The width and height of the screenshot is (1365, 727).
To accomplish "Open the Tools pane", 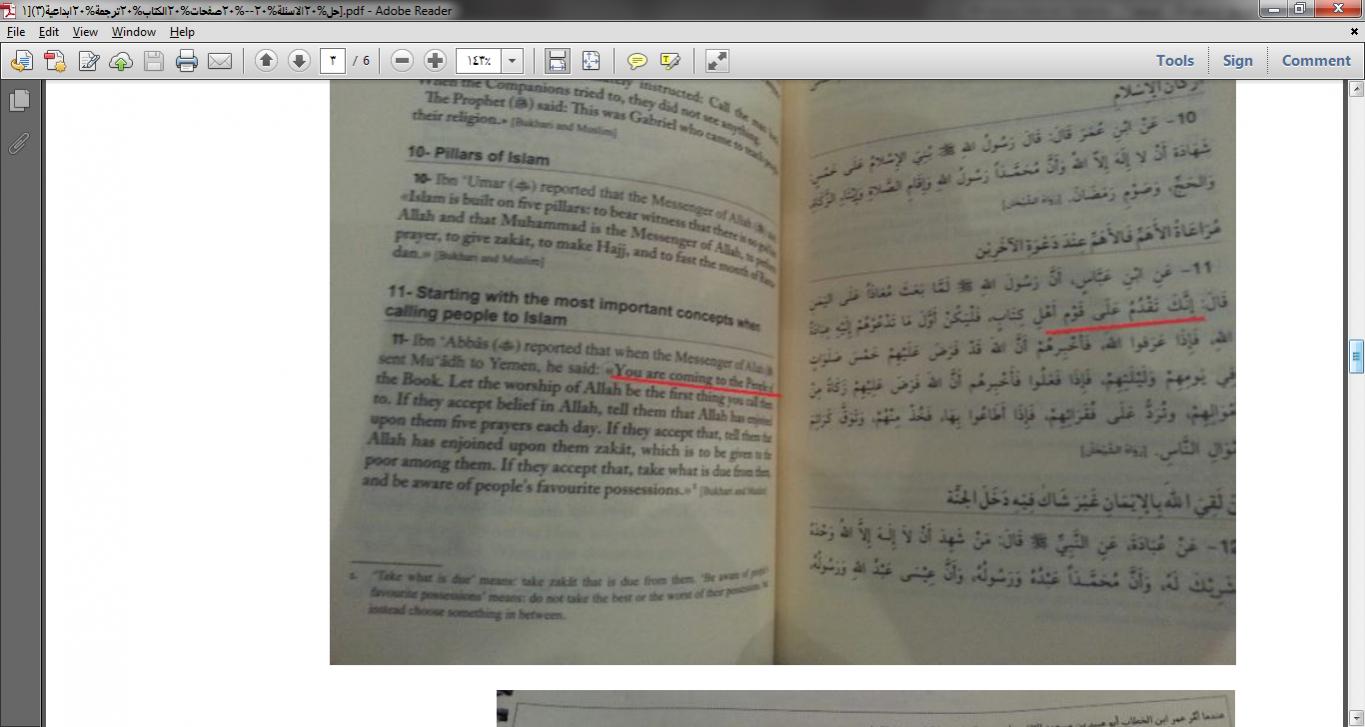I will (1175, 60).
